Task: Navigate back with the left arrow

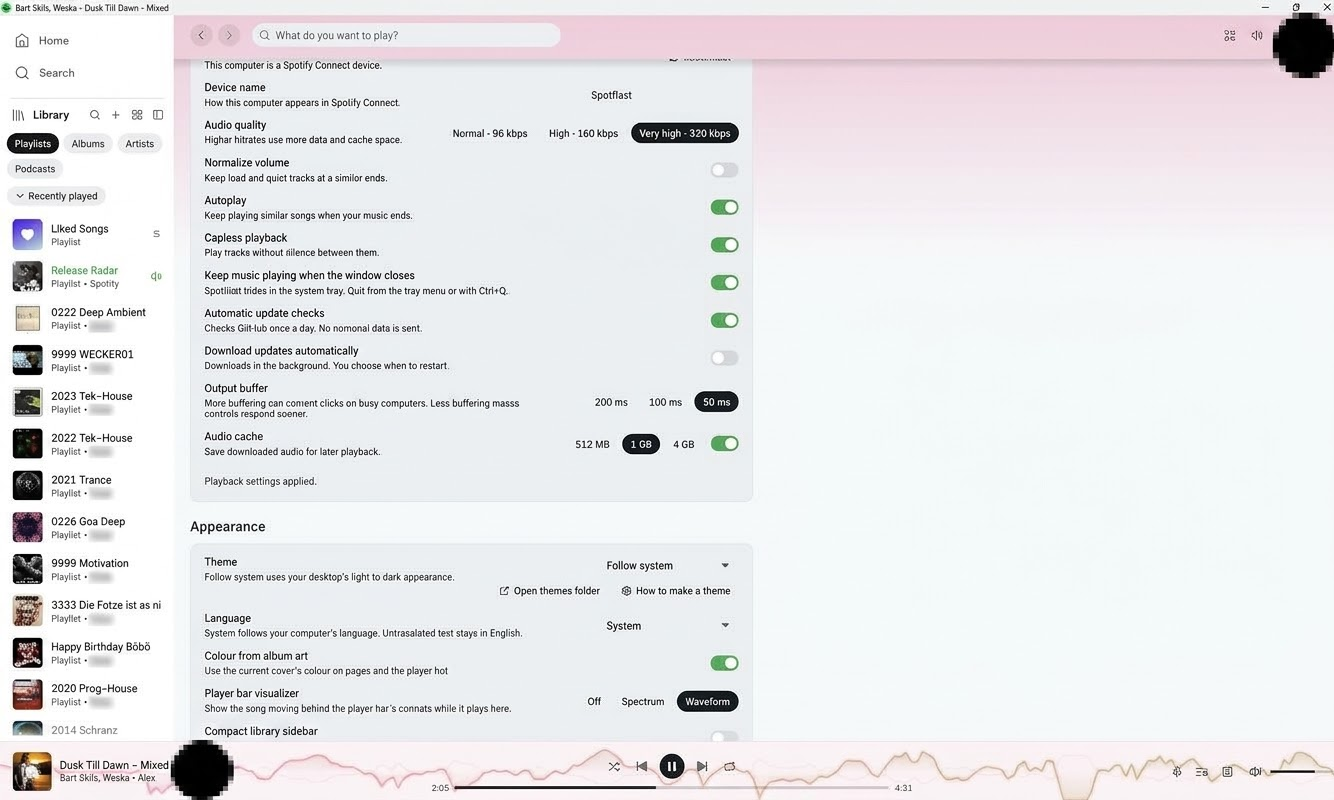Action: 201,35
